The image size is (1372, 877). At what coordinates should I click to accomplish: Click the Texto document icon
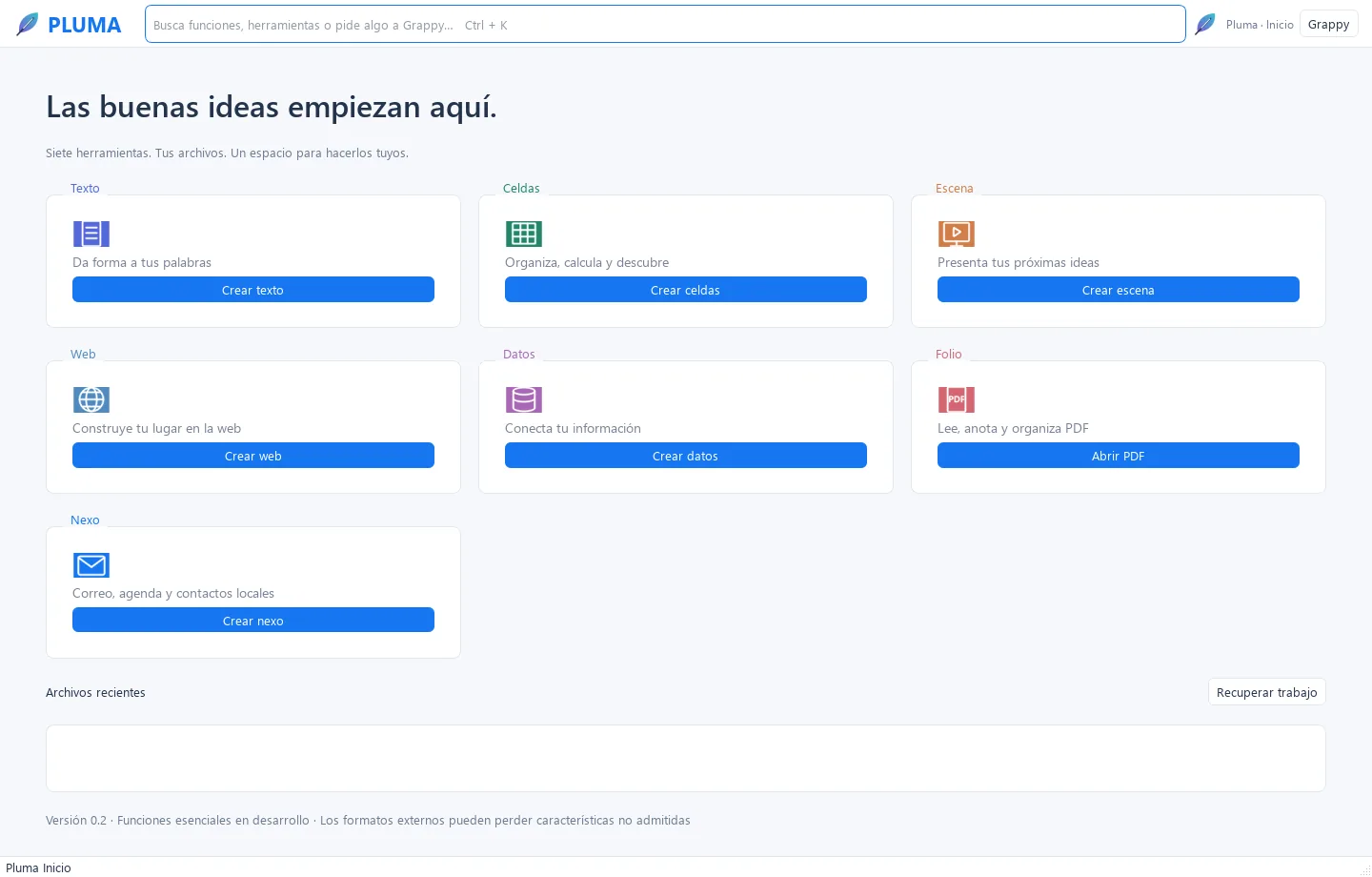click(x=91, y=234)
